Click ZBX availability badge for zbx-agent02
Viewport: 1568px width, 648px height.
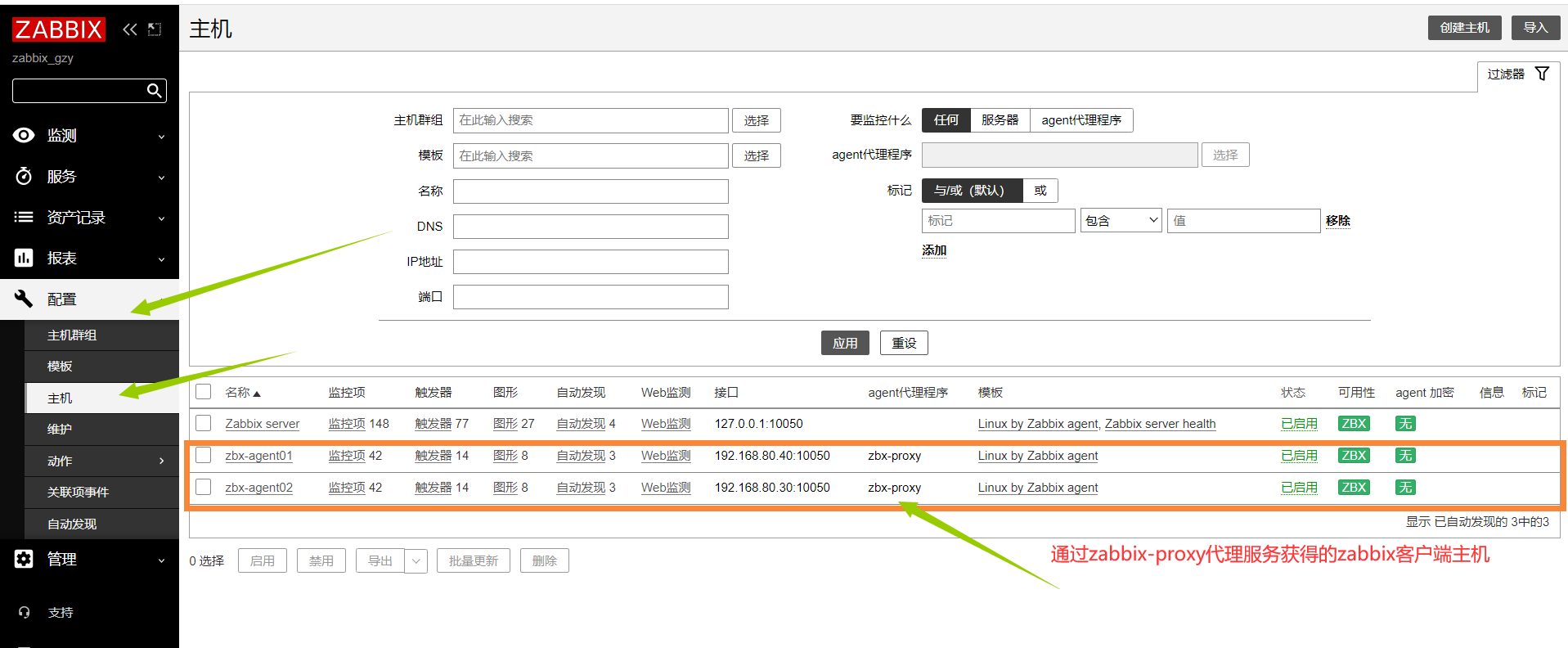point(1354,488)
